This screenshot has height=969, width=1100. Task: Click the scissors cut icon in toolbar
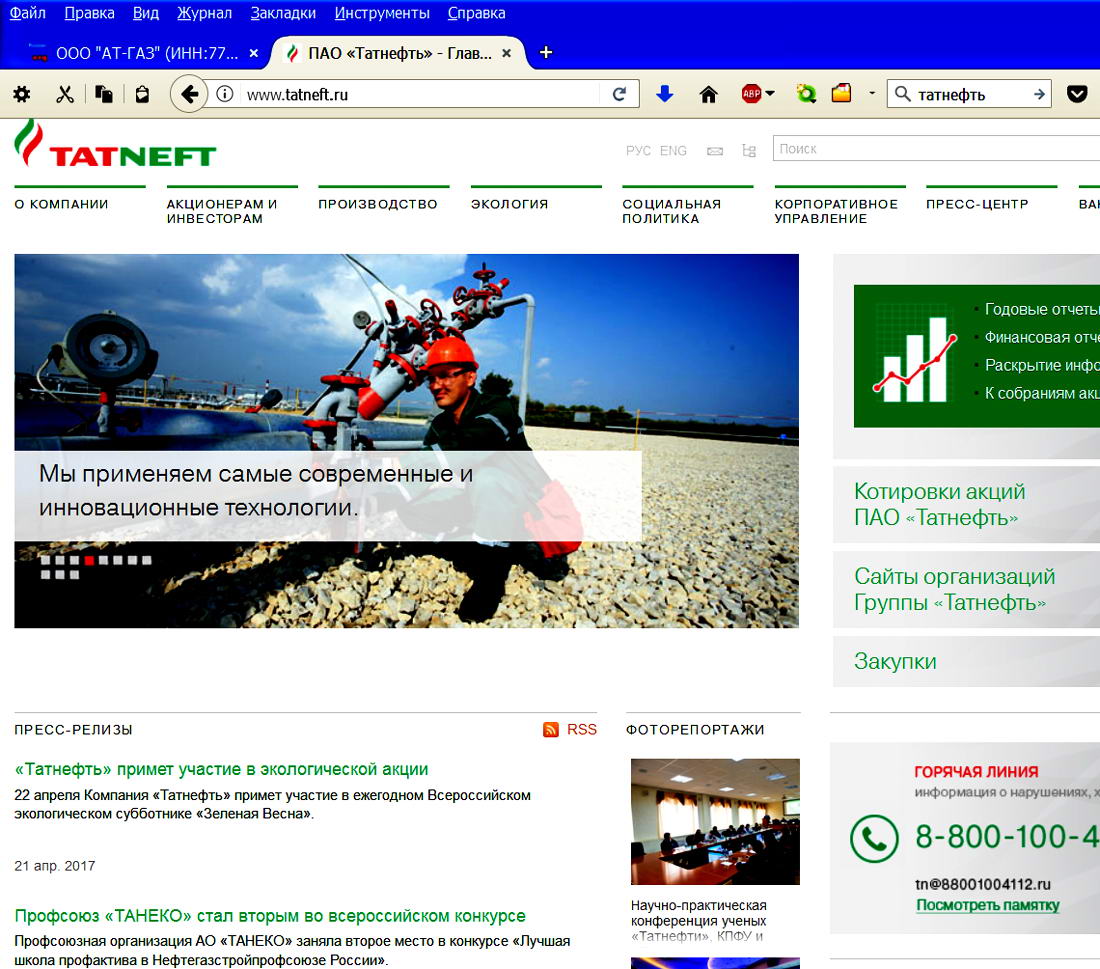(x=65, y=94)
